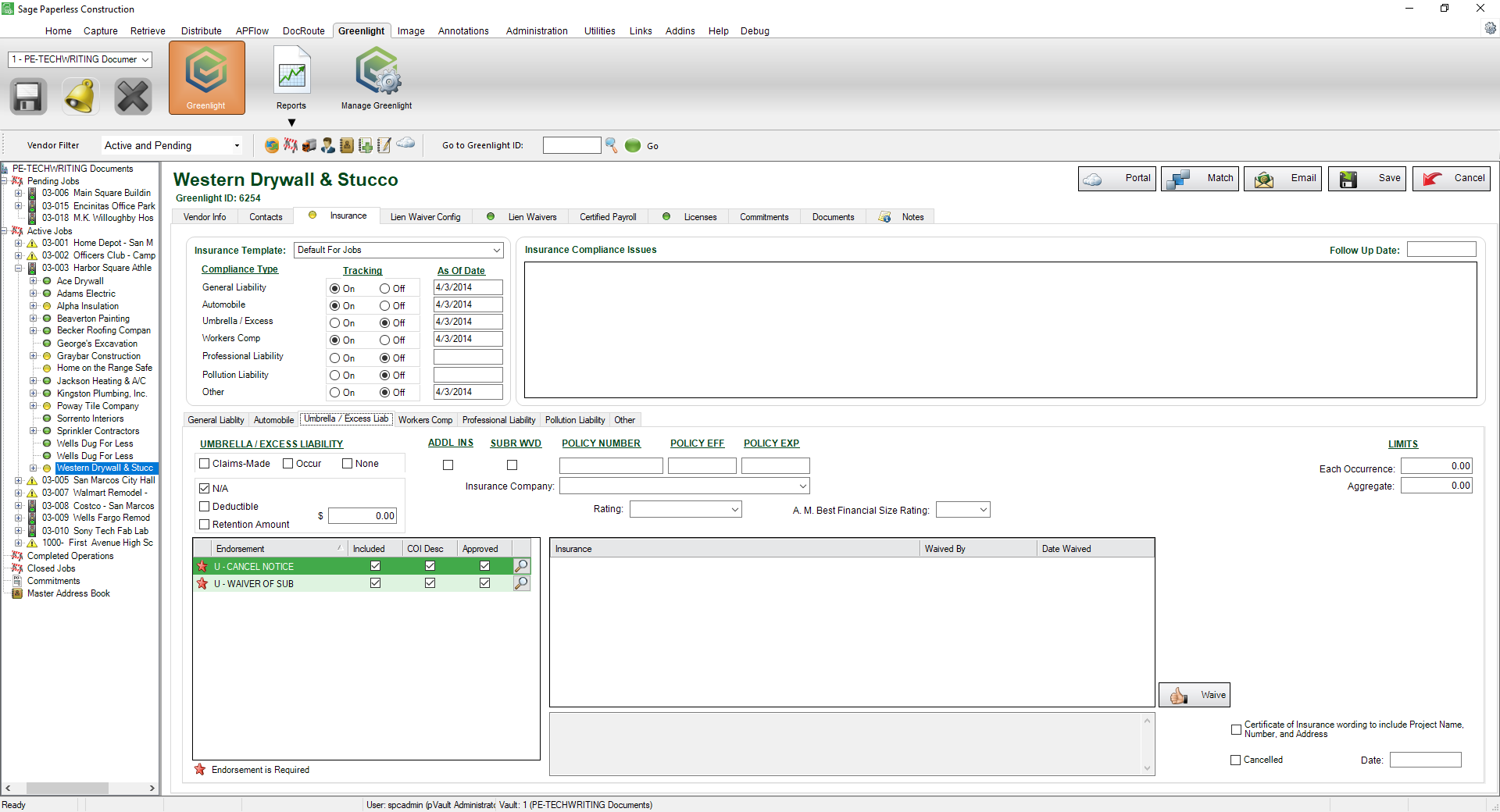Click magnifier on U - CANCEL NOTICE row

522,566
